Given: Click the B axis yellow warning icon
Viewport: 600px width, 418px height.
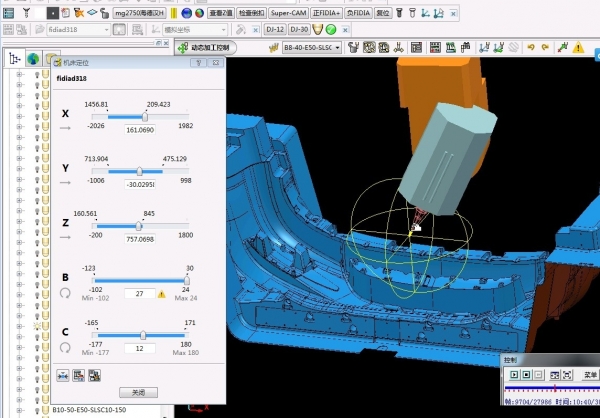Looking at the screenshot, I should [x=161, y=294].
